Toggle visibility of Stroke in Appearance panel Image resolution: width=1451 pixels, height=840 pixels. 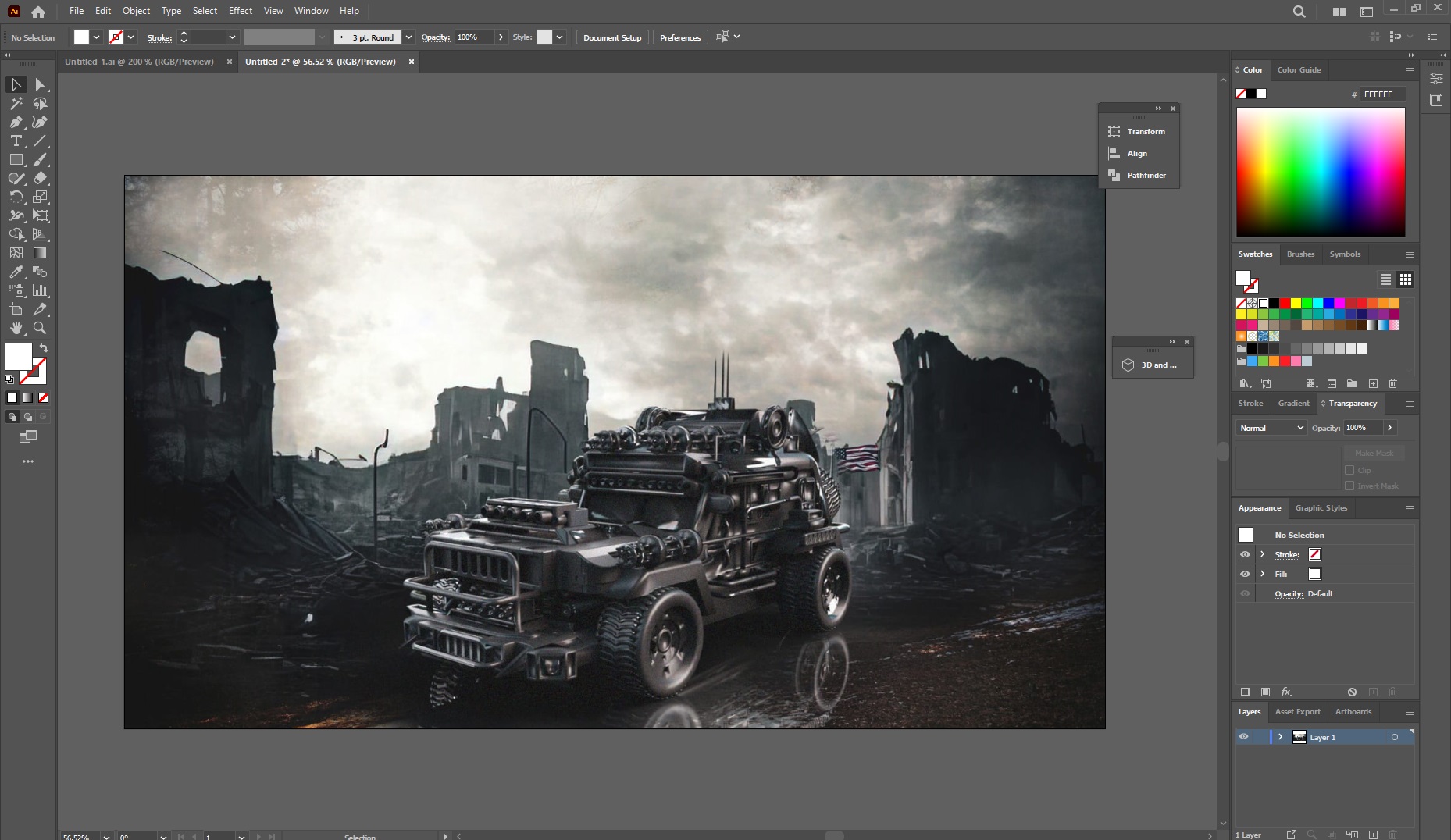(x=1245, y=554)
